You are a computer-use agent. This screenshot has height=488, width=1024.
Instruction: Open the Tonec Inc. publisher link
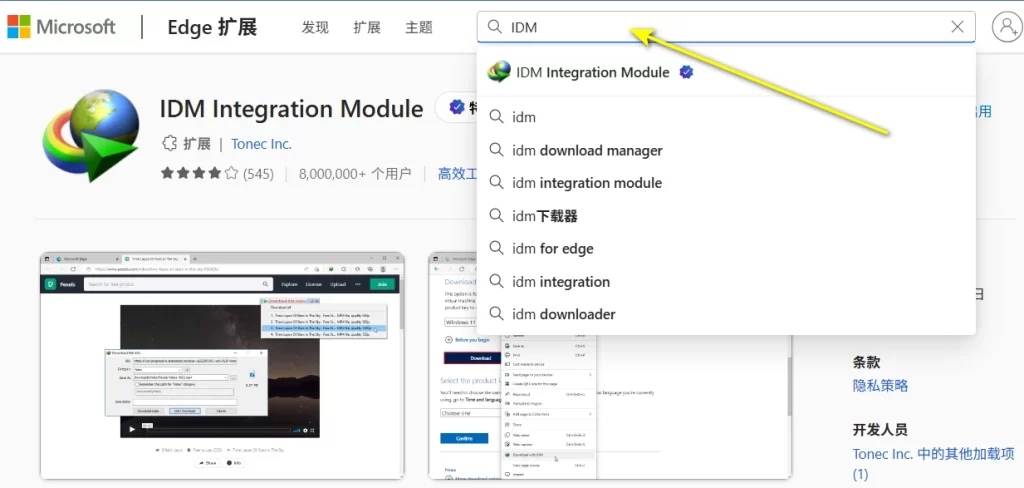tap(261, 144)
